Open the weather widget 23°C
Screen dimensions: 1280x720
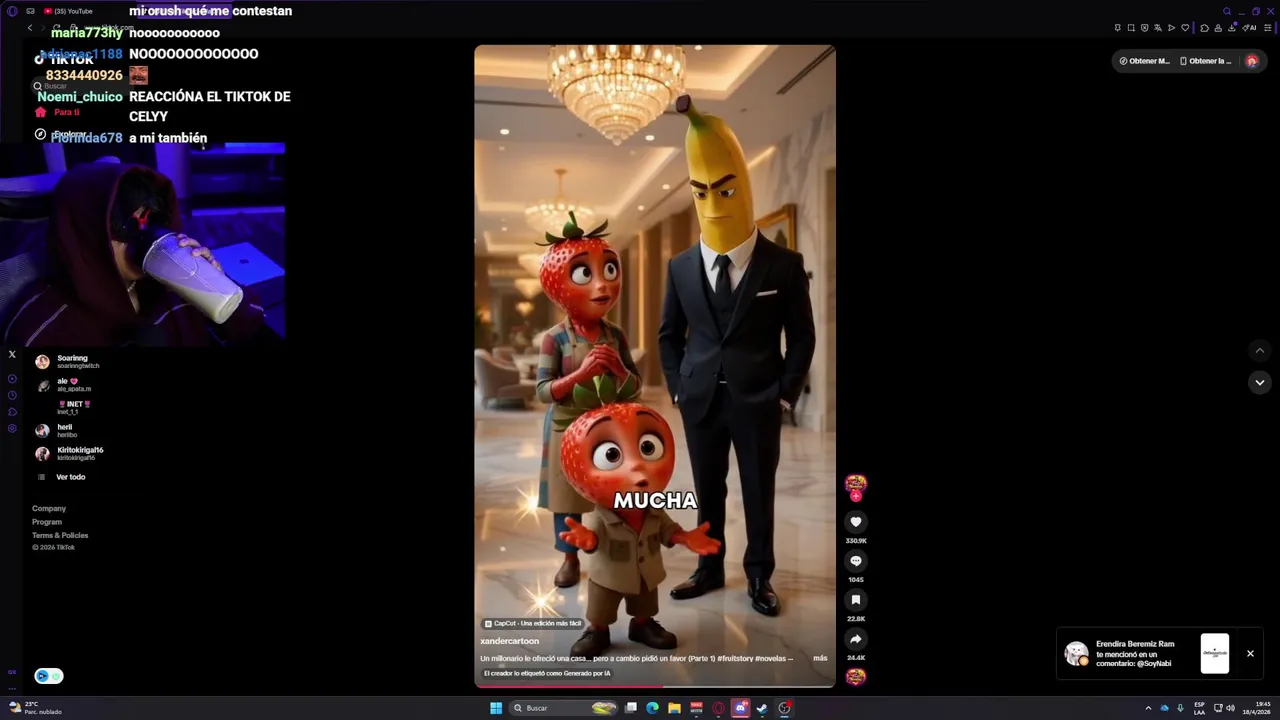click(35, 708)
